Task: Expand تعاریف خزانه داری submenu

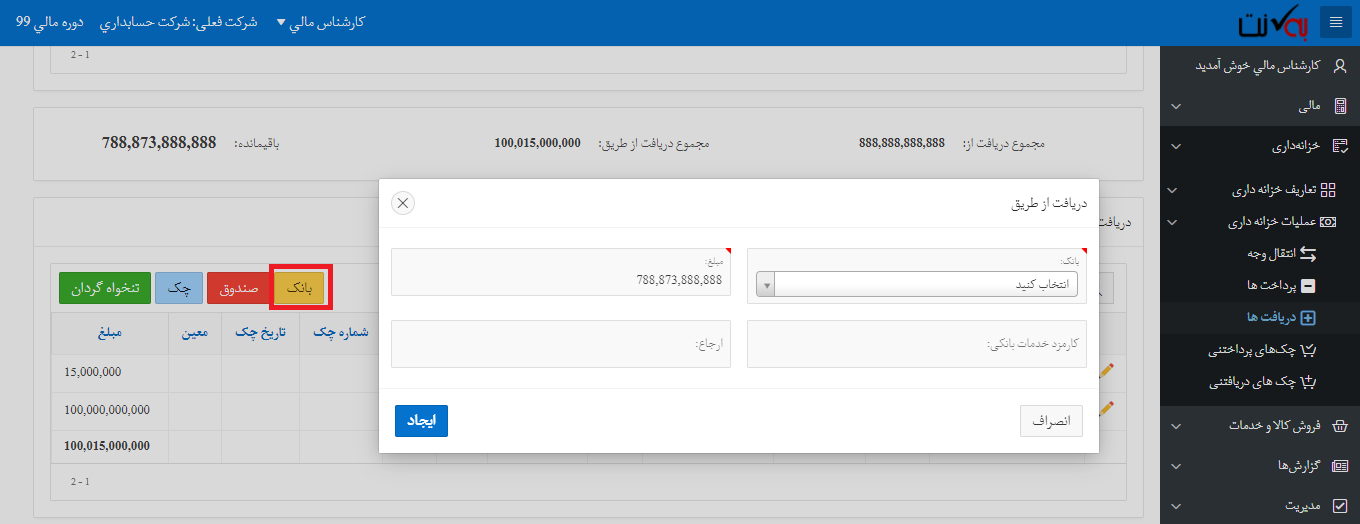Action: pyautogui.click(x=1174, y=190)
